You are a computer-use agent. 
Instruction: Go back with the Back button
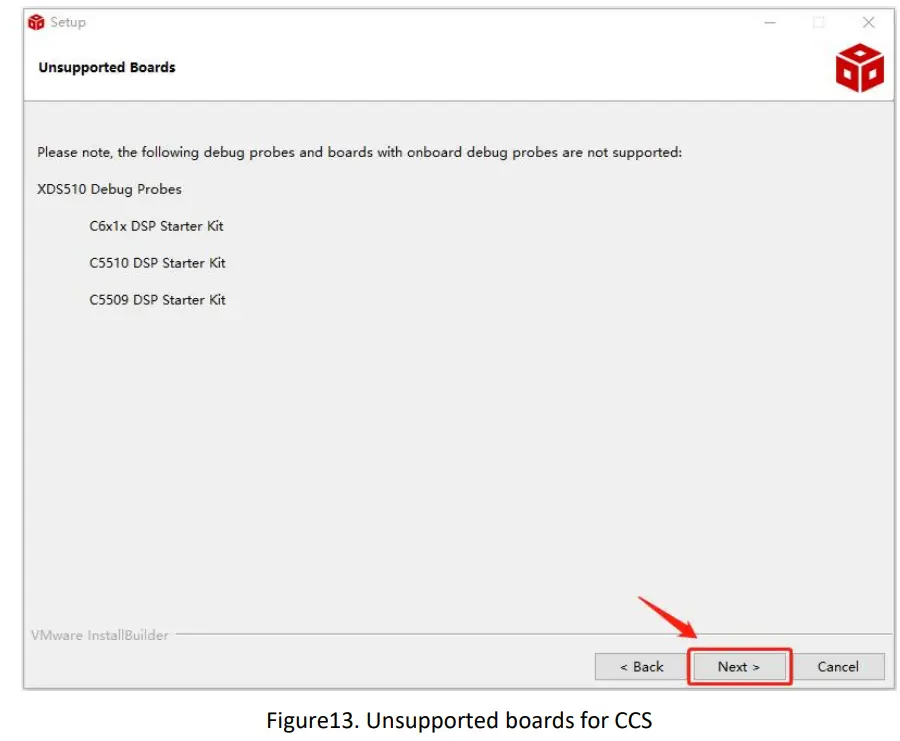tap(641, 667)
